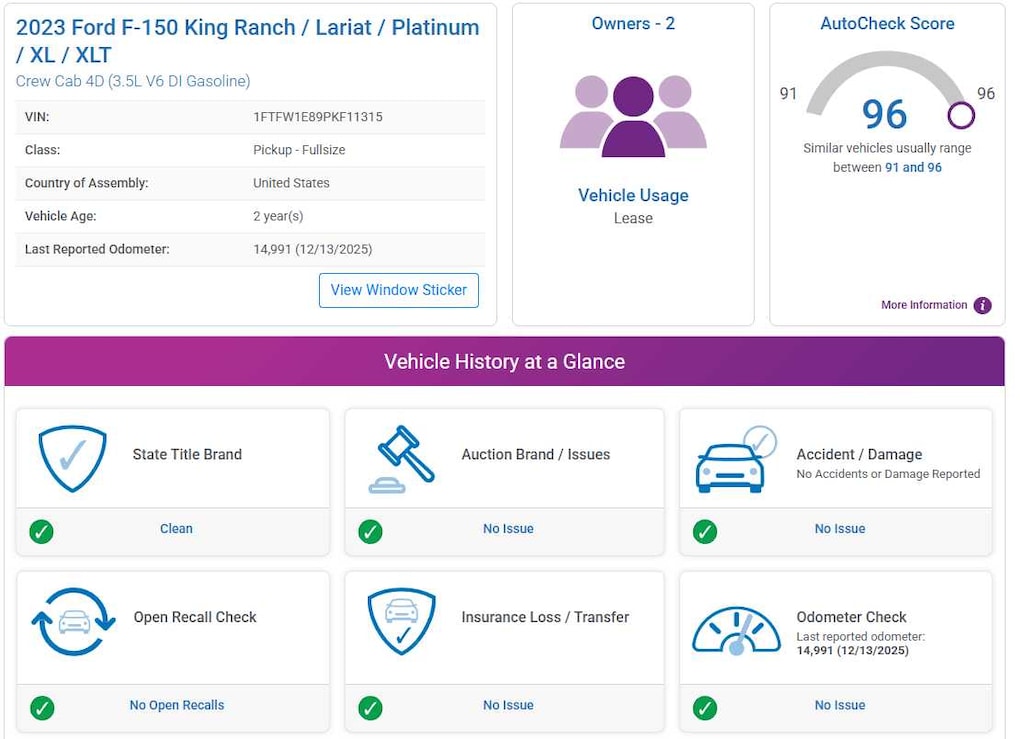Click the More Information info icon

pyautogui.click(x=982, y=305)
